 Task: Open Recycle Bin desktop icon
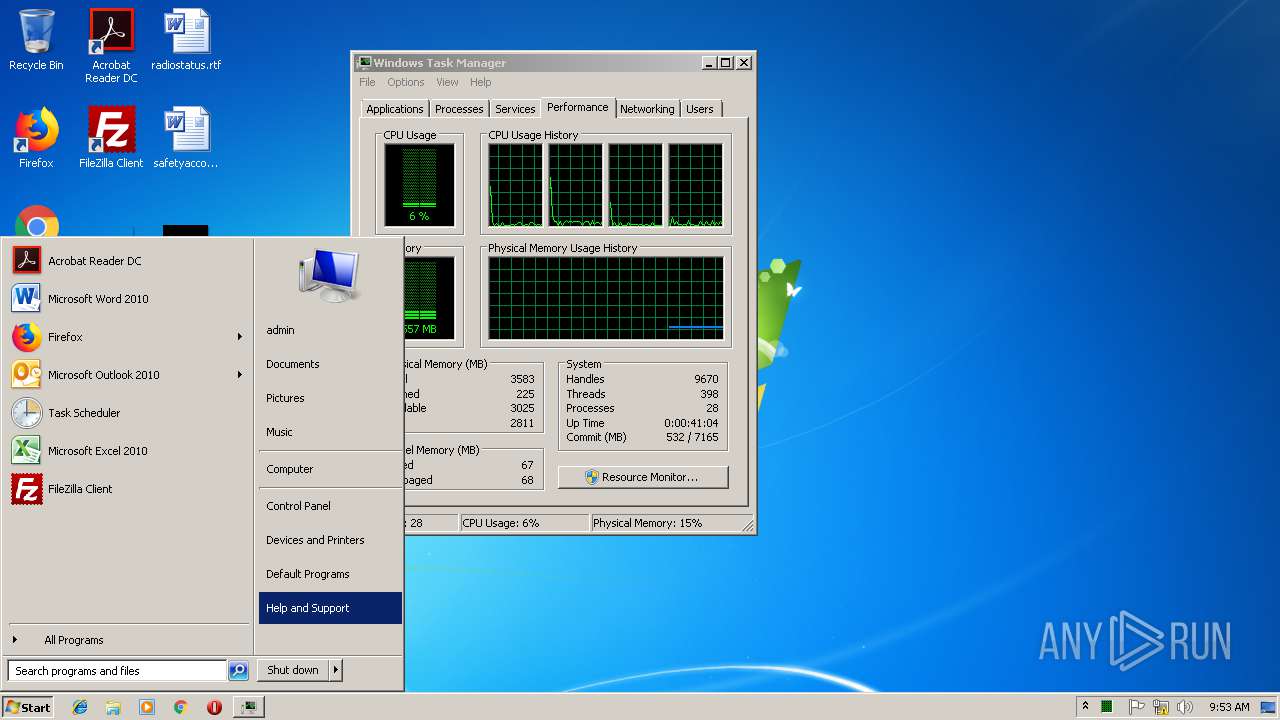coord(36,40)
